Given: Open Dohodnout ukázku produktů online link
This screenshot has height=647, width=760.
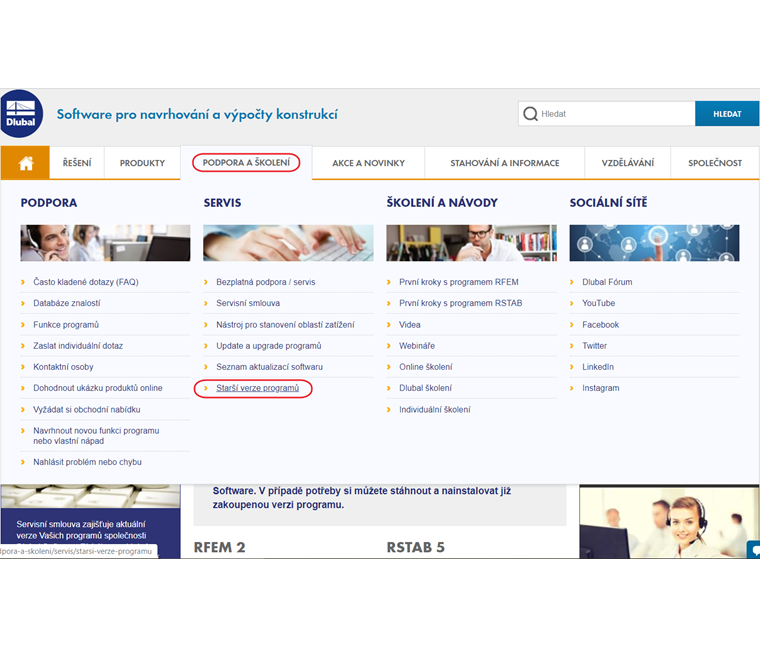Looking at the screenshot, I should click(98, 388).
